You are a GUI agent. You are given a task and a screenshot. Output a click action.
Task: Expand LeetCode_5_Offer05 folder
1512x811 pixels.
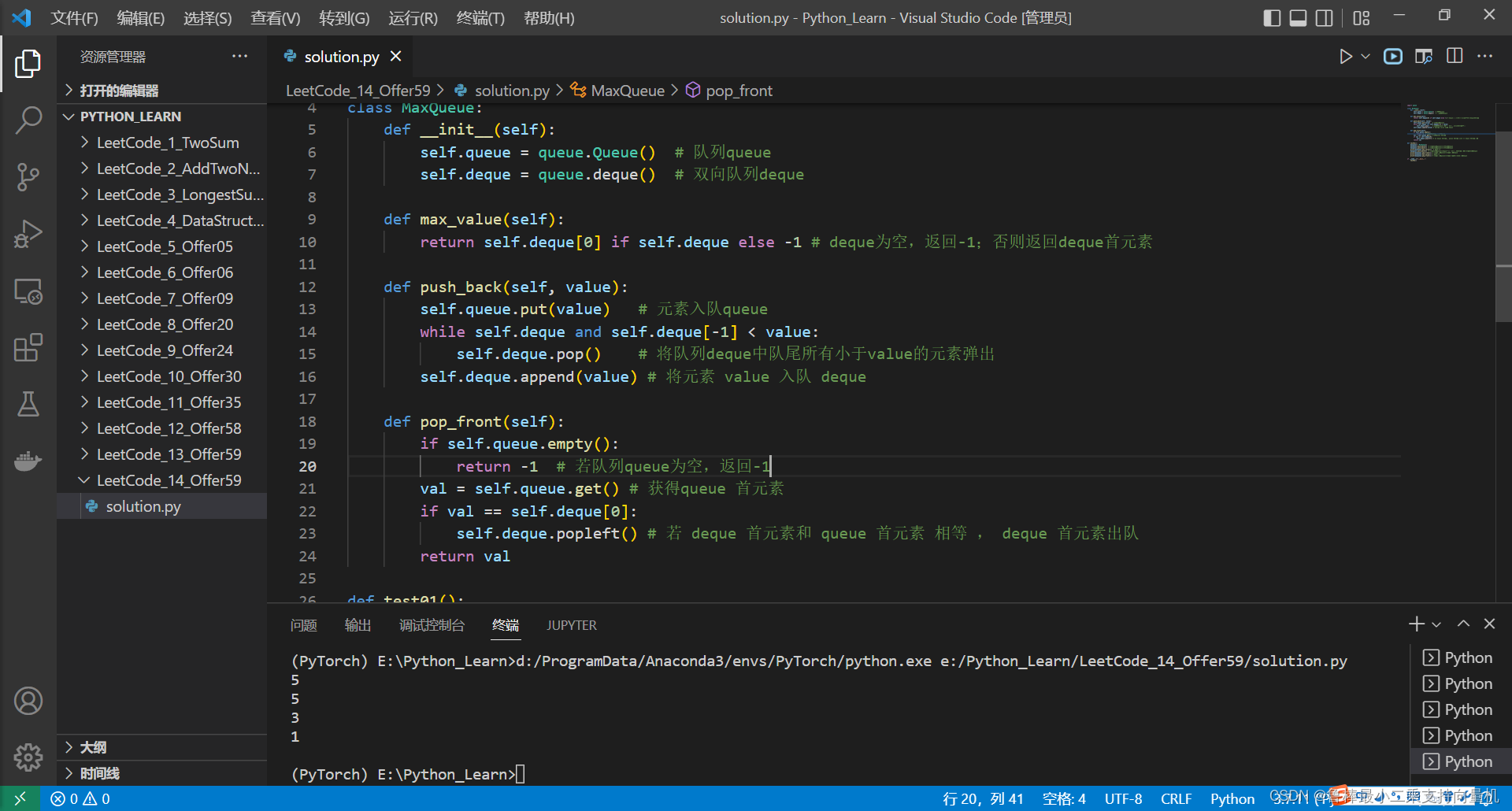161,246
